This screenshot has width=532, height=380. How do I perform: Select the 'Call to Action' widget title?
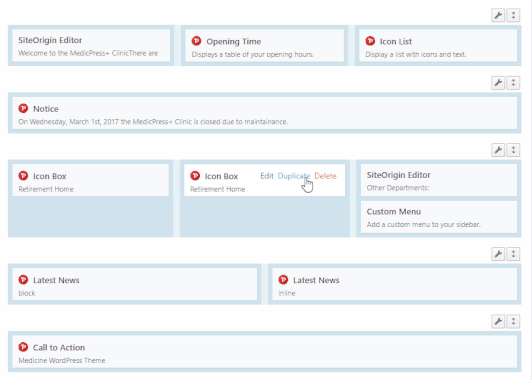tap(59, 347)
